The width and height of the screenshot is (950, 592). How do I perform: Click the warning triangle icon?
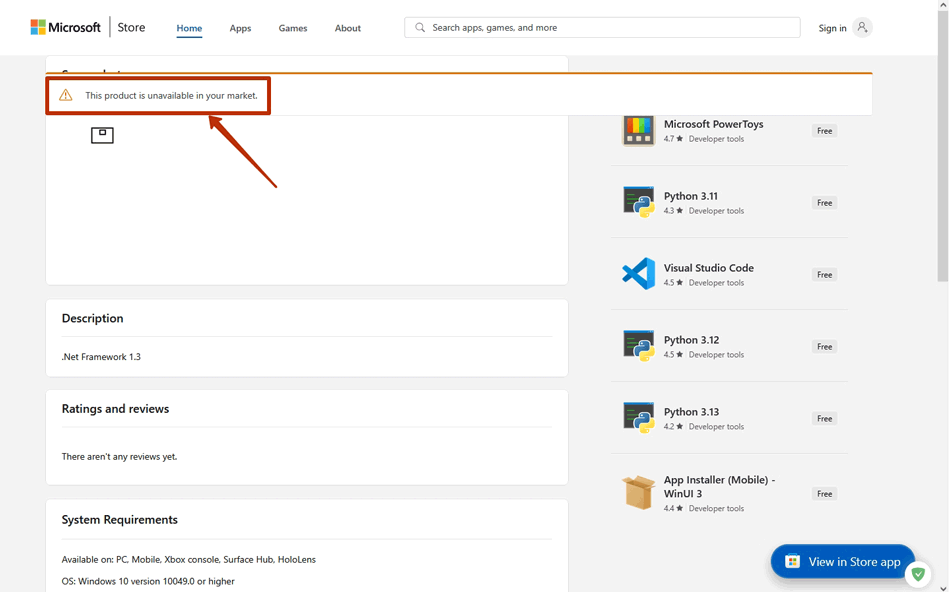tap(65, 95)
